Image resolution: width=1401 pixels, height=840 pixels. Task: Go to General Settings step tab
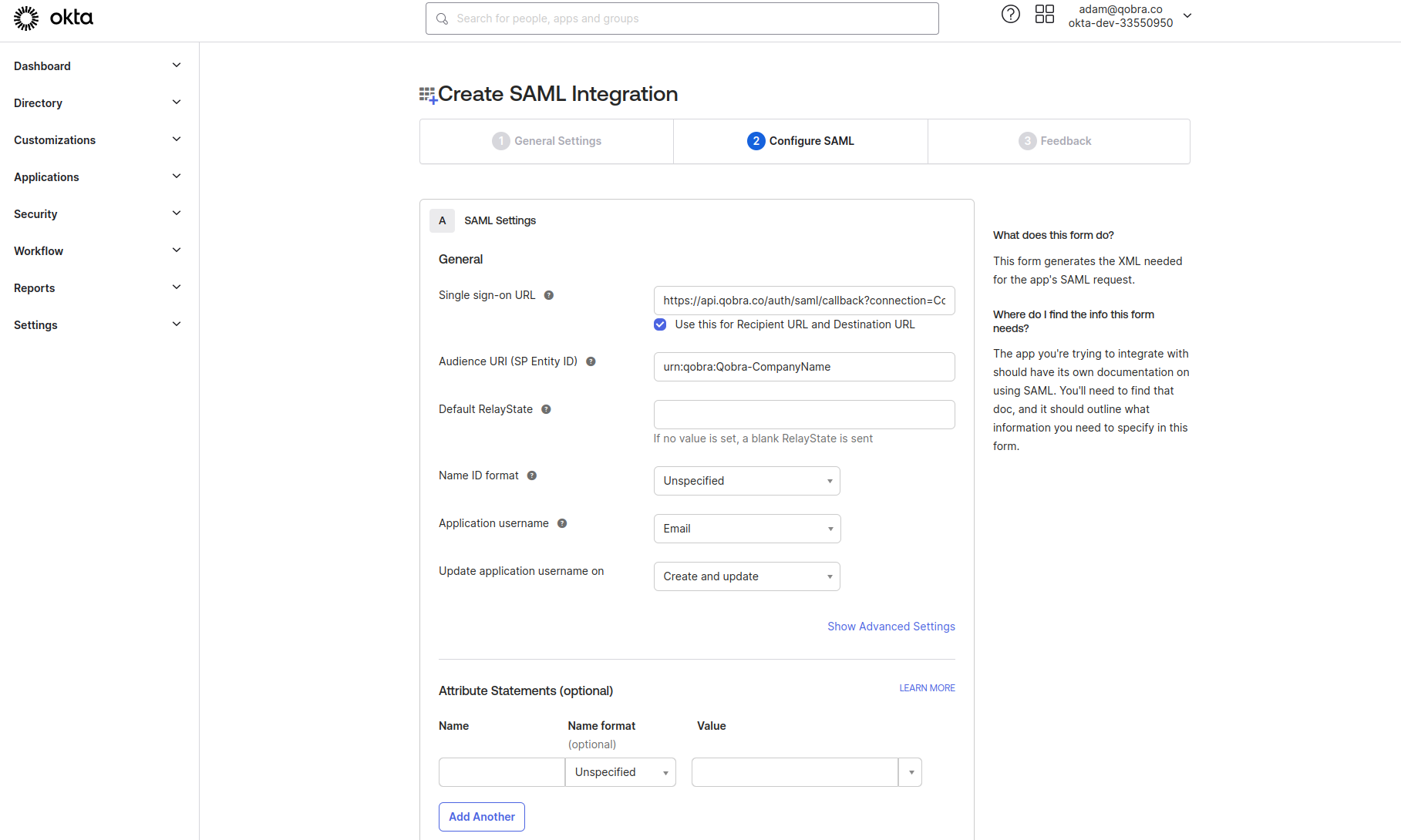point(547,141)
